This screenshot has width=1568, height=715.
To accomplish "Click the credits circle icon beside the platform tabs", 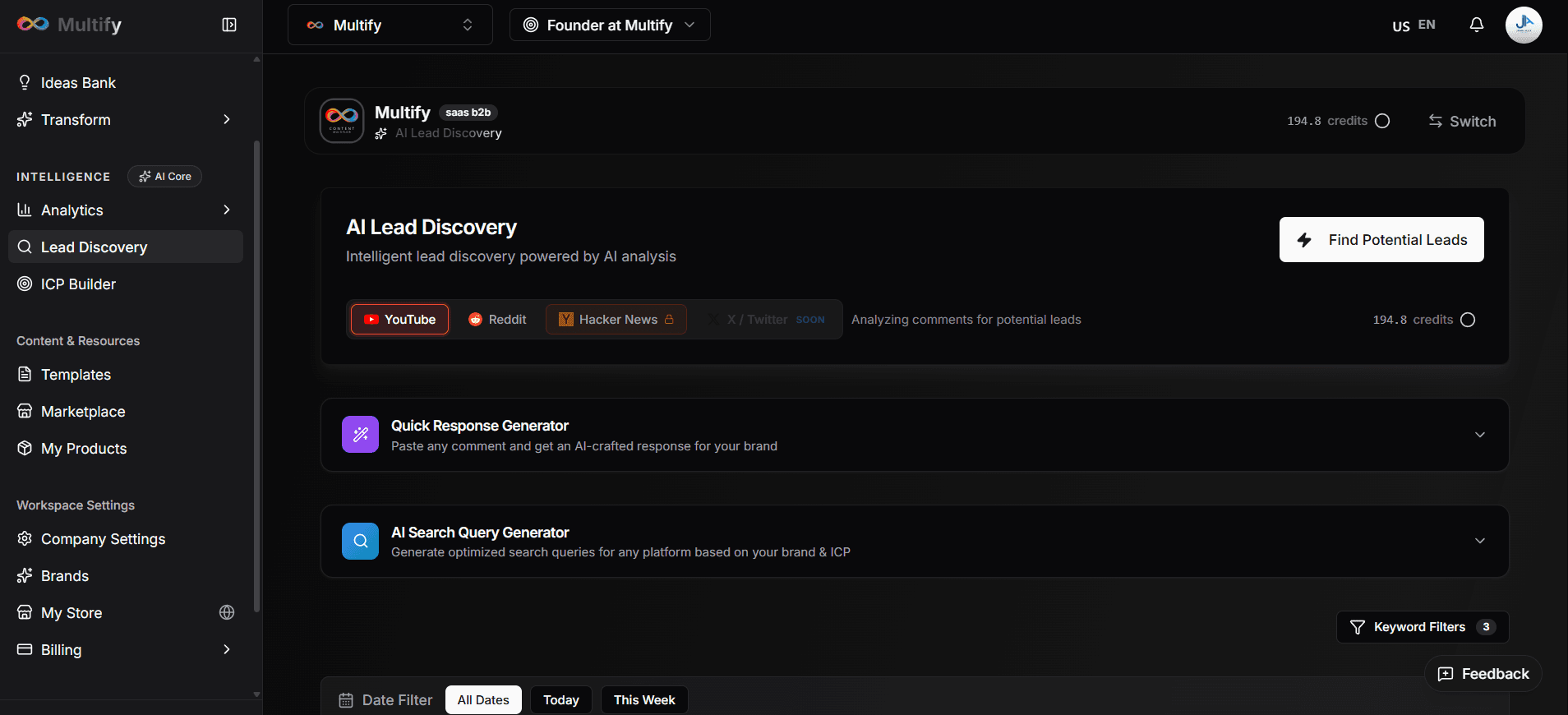I will tap(1469, 320).
